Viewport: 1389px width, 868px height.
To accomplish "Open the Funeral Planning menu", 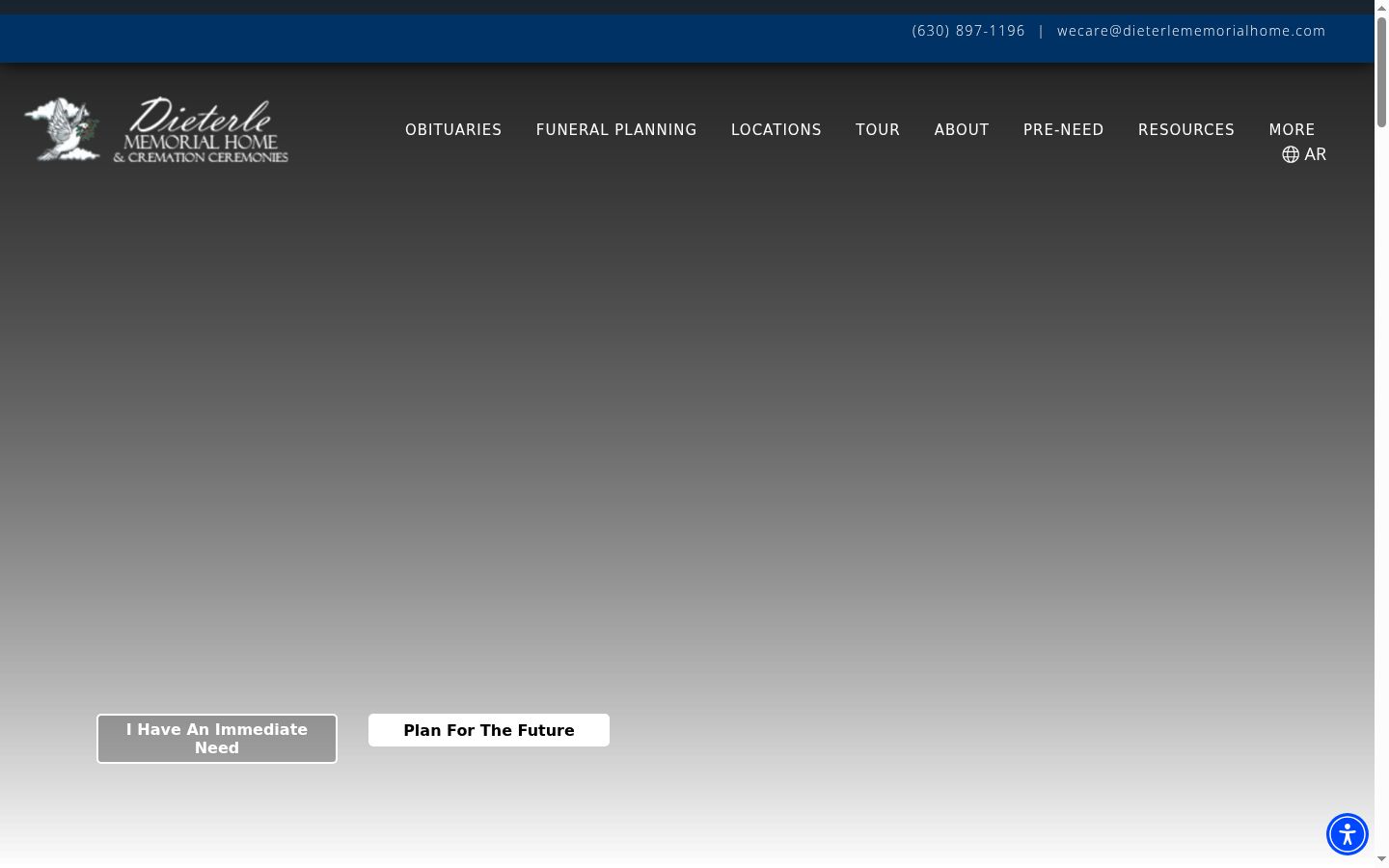I will tap(616, 130).
